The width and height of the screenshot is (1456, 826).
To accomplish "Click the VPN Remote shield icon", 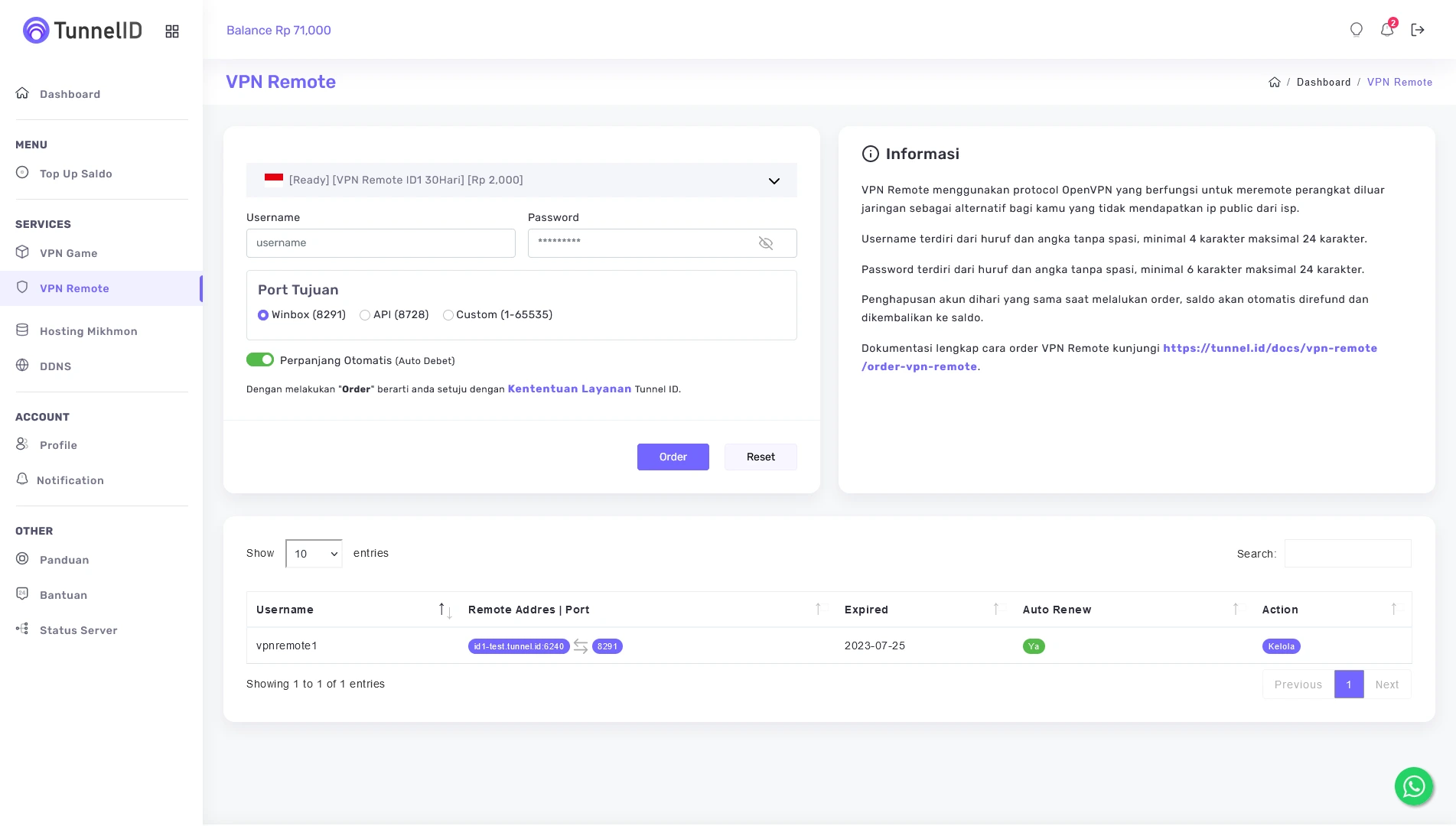I will click(x=22, y=288).
